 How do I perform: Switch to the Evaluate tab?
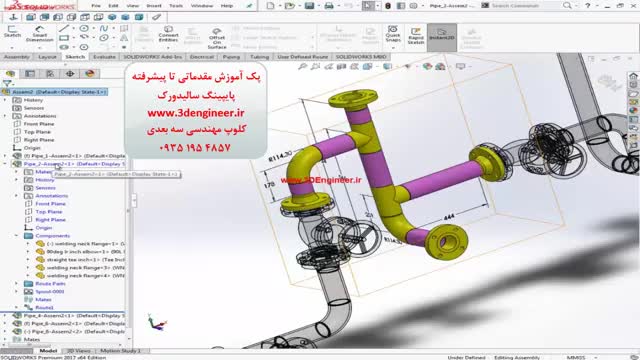[104, 57]
